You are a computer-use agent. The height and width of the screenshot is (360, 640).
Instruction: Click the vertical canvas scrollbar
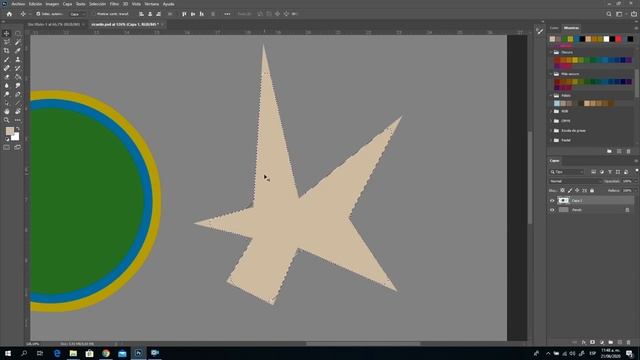pyautogui.click(x=530, y=178)
